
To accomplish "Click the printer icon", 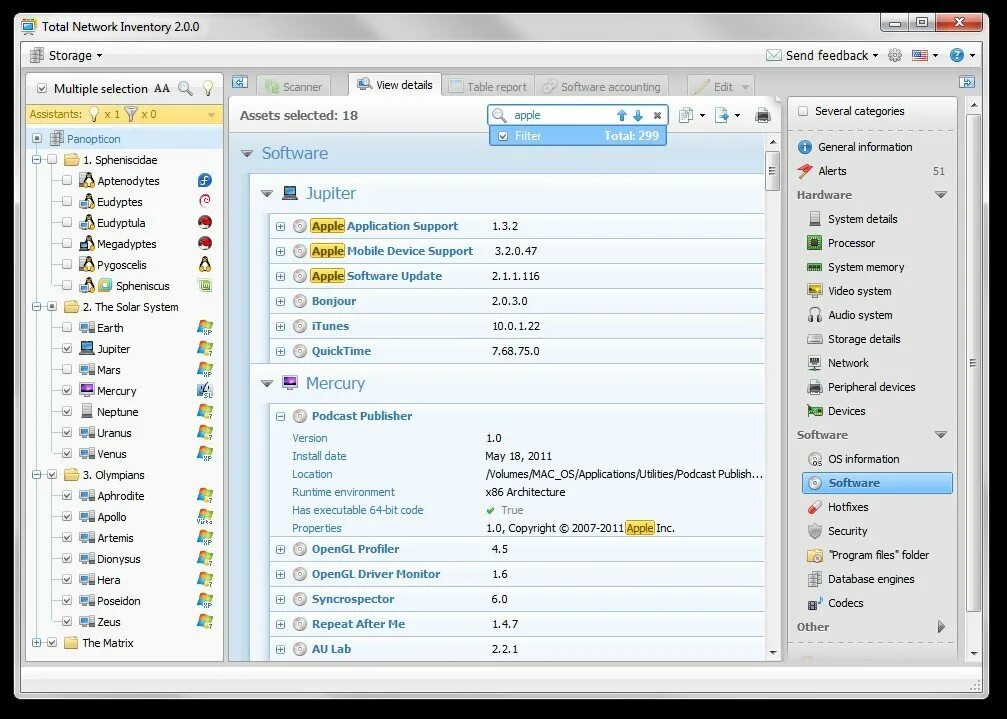I will click(x=763, y=116).
